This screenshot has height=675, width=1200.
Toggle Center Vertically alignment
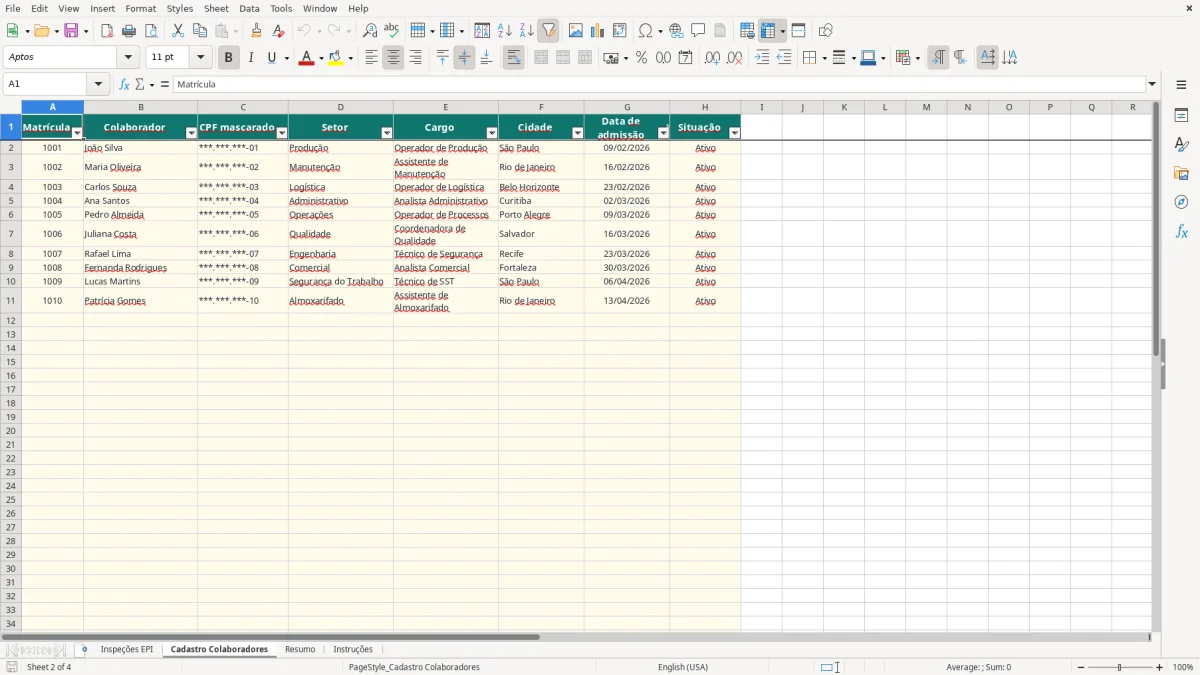click(x=464, y=58)
